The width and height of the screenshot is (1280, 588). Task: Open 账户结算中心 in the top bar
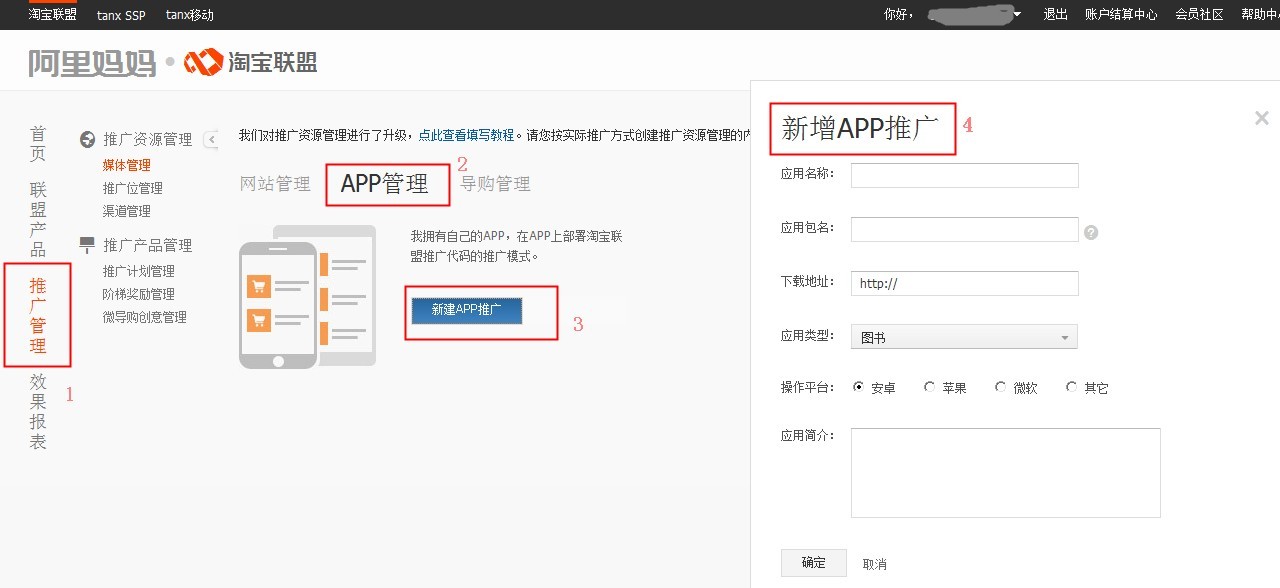1121,15
